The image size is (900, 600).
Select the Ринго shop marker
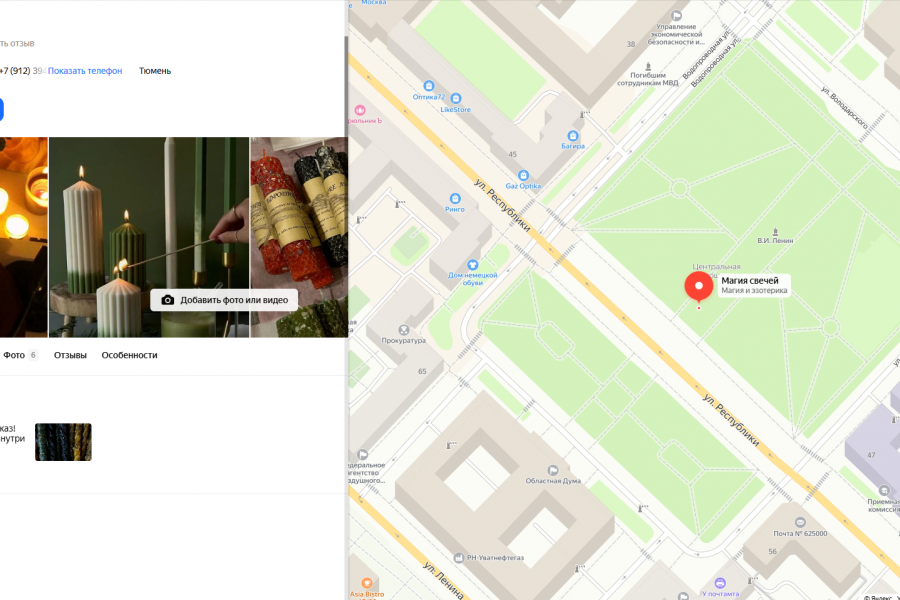click(x=455, y=199)
